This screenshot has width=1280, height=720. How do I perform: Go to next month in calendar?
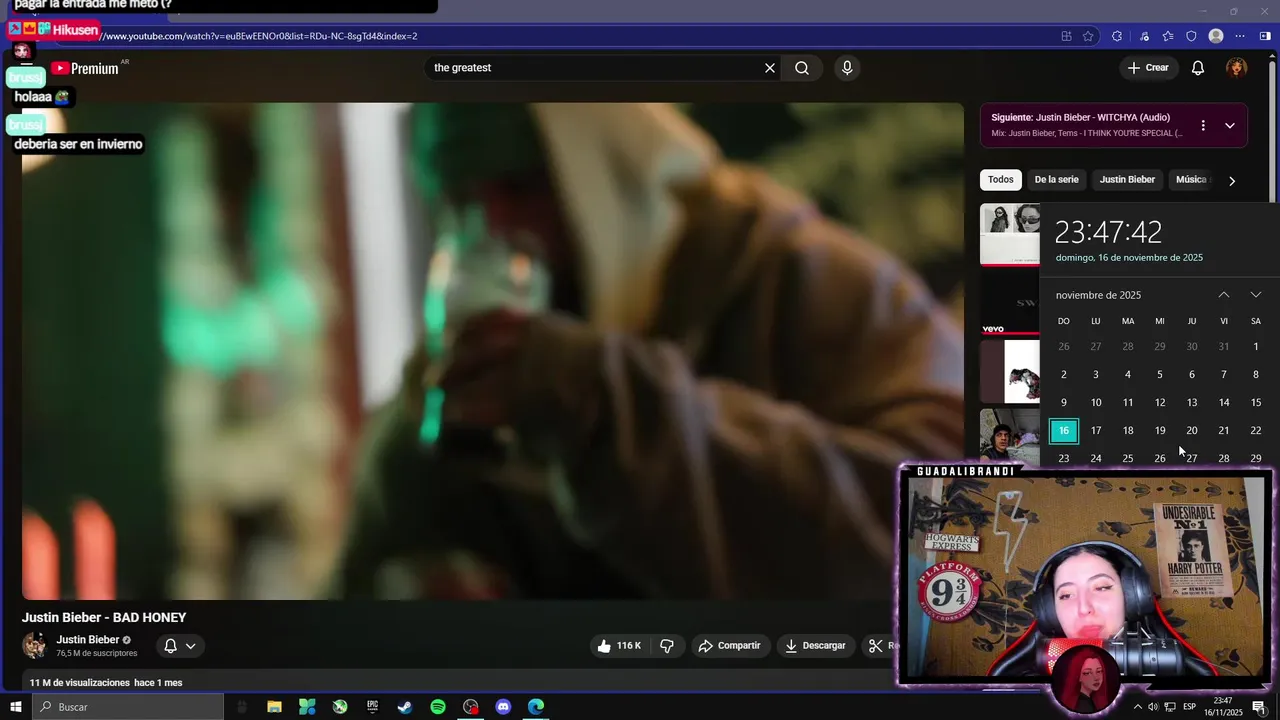tap(1256, 295)
